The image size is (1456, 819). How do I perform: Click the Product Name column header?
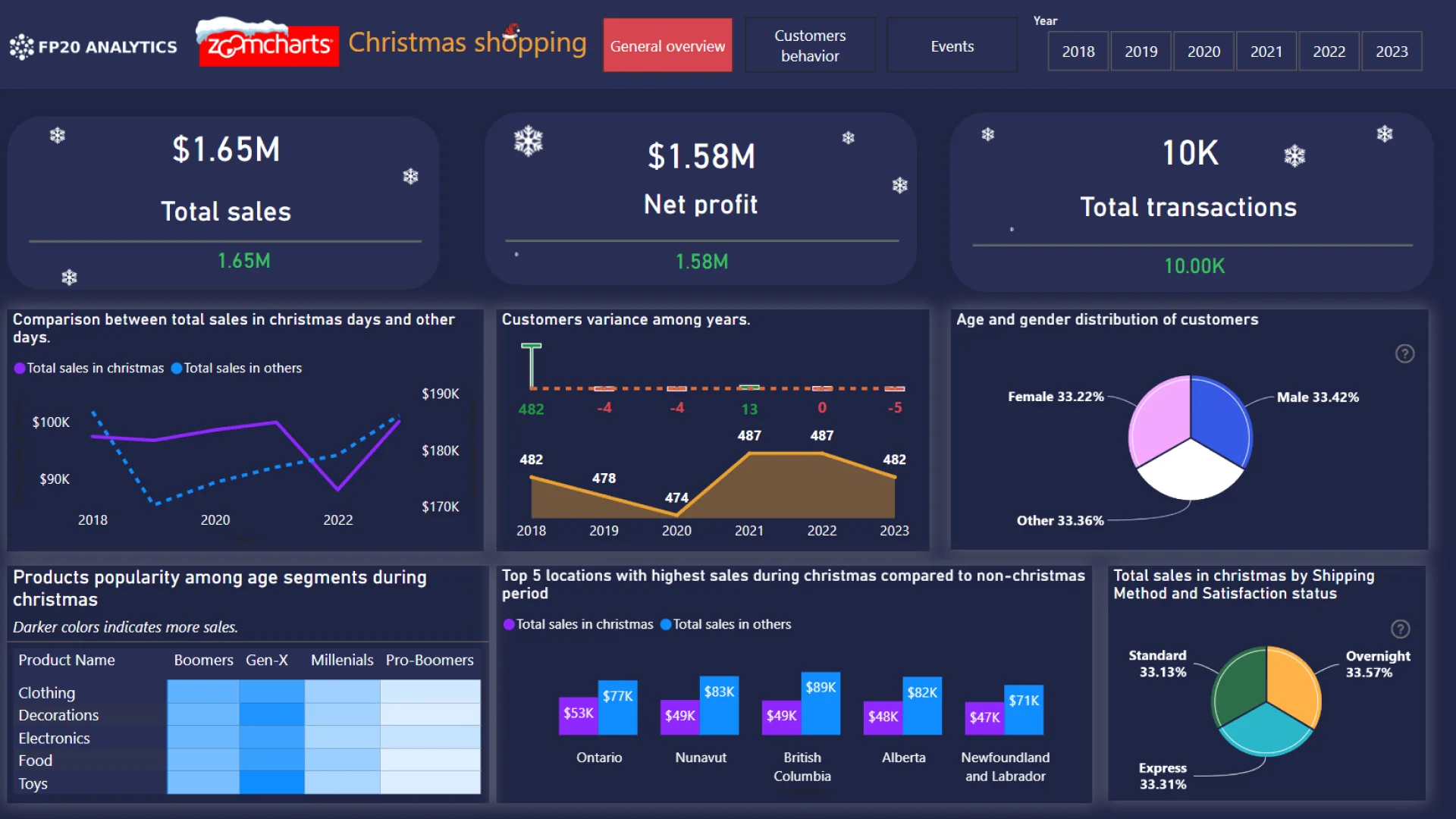click(x=67, y=660)
